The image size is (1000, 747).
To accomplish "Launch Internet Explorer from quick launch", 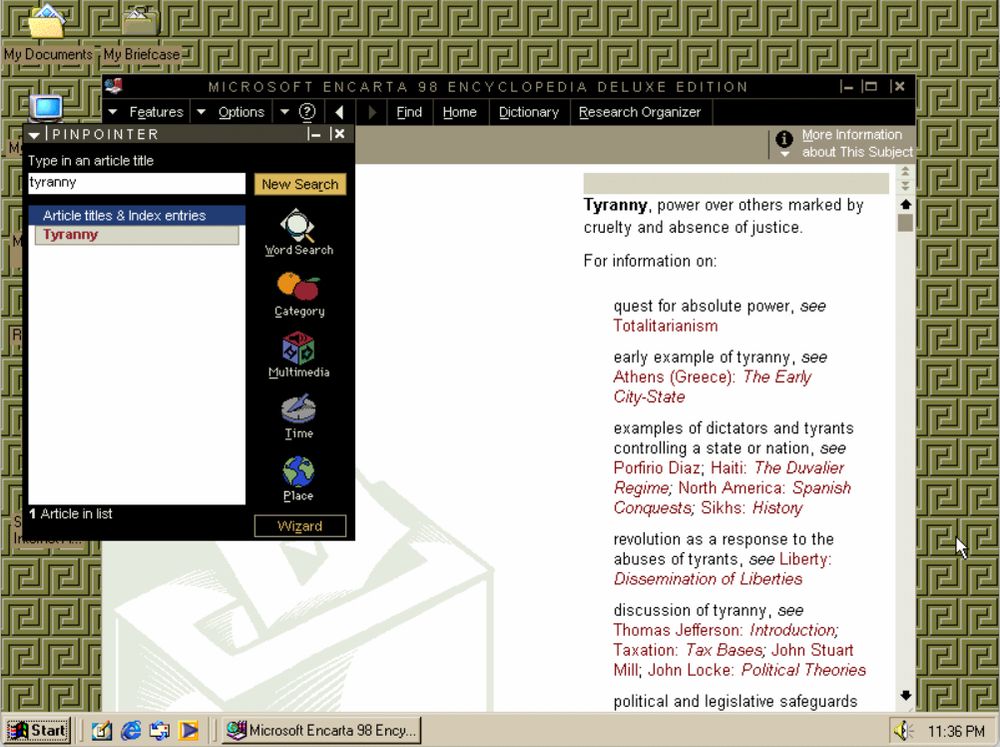I will pos(130,730).
